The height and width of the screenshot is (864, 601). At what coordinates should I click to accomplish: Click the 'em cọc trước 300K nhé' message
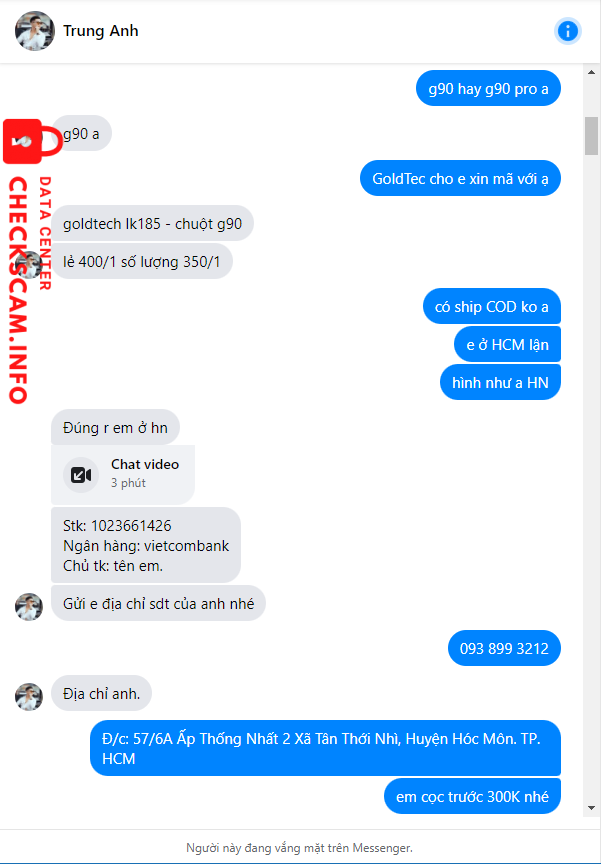click(x=472, y=796)
